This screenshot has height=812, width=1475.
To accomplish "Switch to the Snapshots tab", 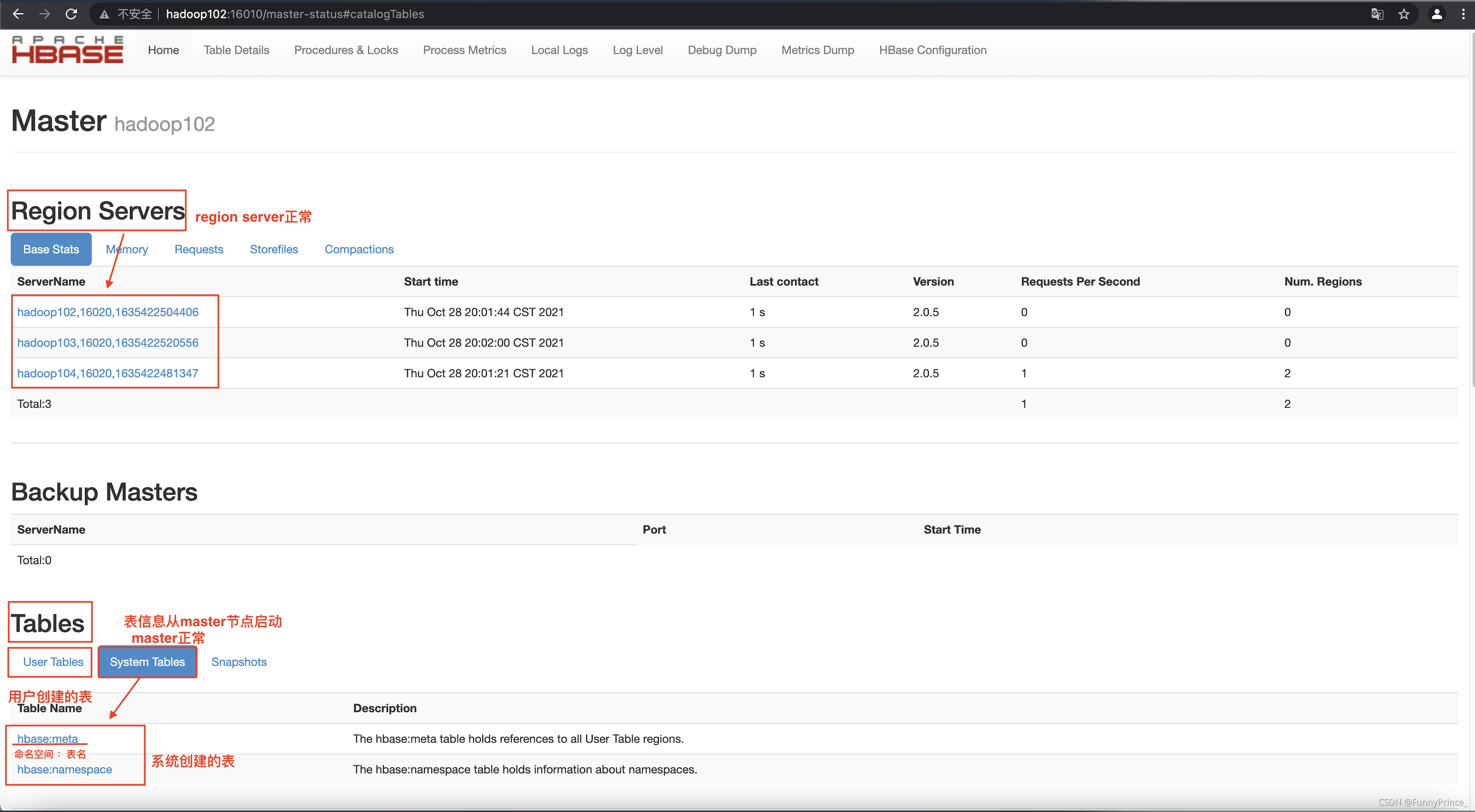I will [x=239, y=662].
